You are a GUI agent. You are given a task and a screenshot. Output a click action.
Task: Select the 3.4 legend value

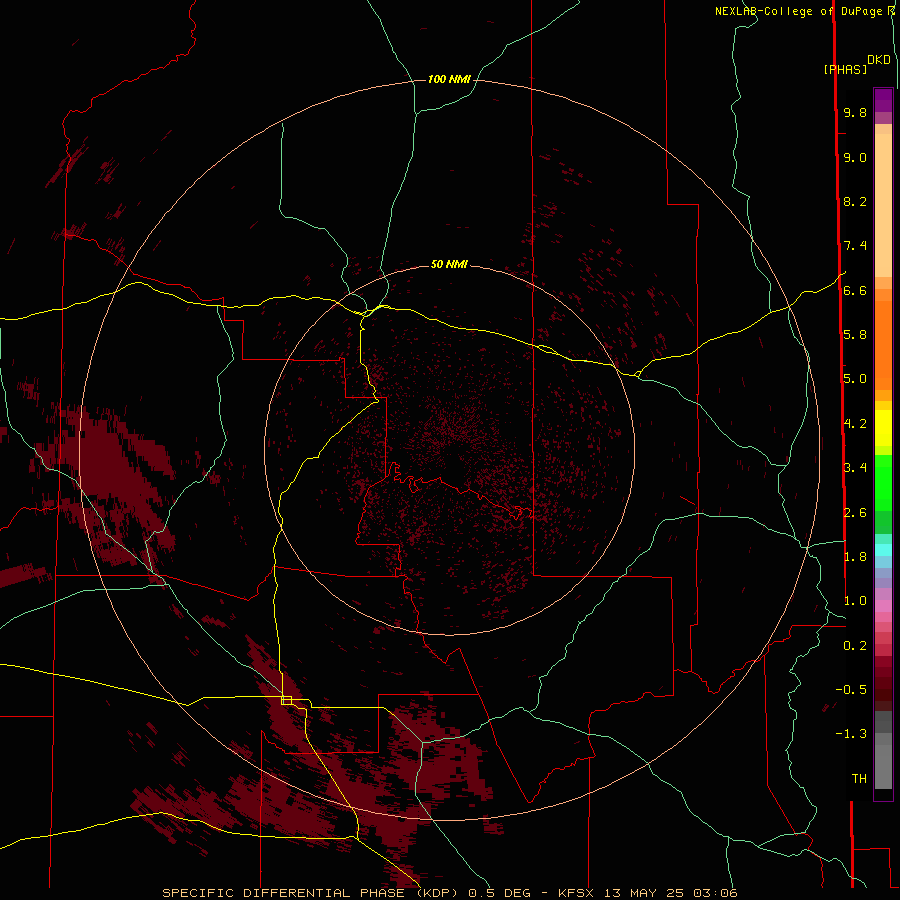coord(855,468)
